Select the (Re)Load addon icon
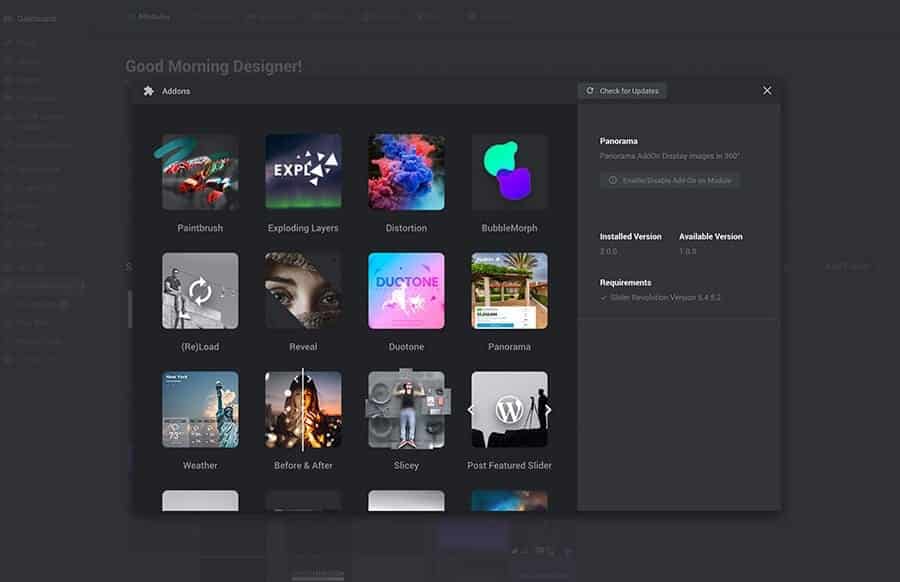900x582 pixels. [x=200, y=291]
